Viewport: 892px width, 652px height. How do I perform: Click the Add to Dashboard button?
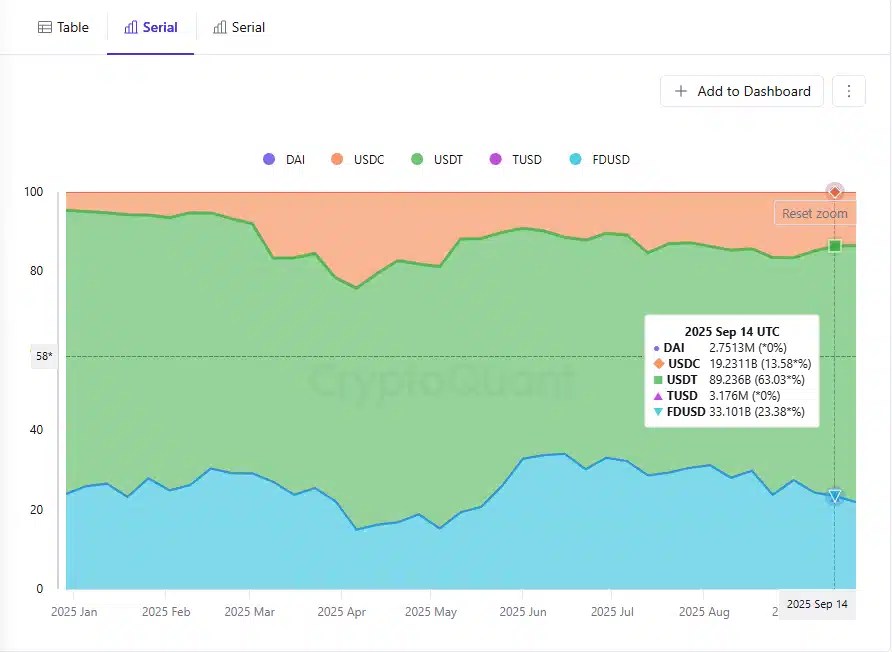click(741, 91)
